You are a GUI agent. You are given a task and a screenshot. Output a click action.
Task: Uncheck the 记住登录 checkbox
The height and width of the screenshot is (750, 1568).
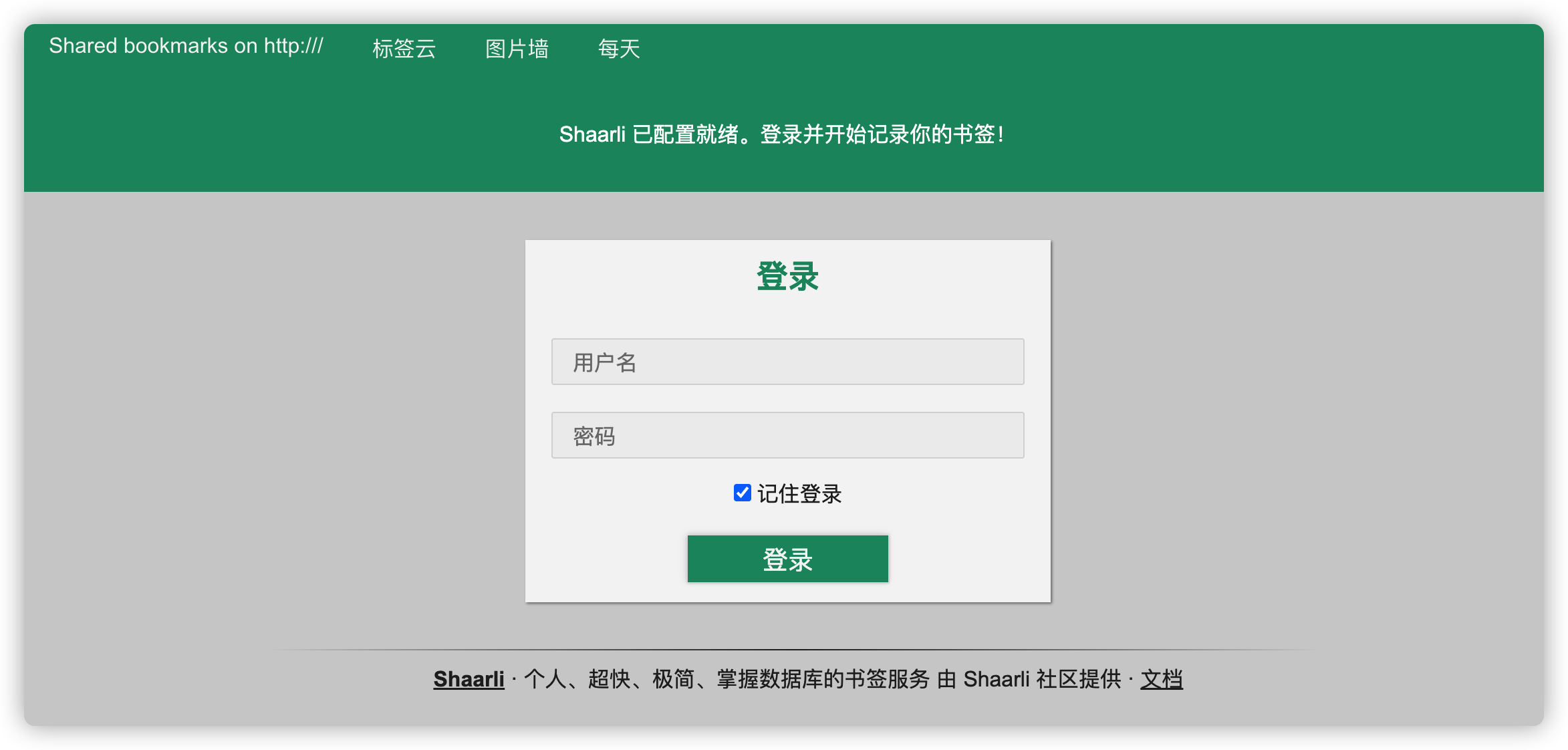tap(742, 493)
